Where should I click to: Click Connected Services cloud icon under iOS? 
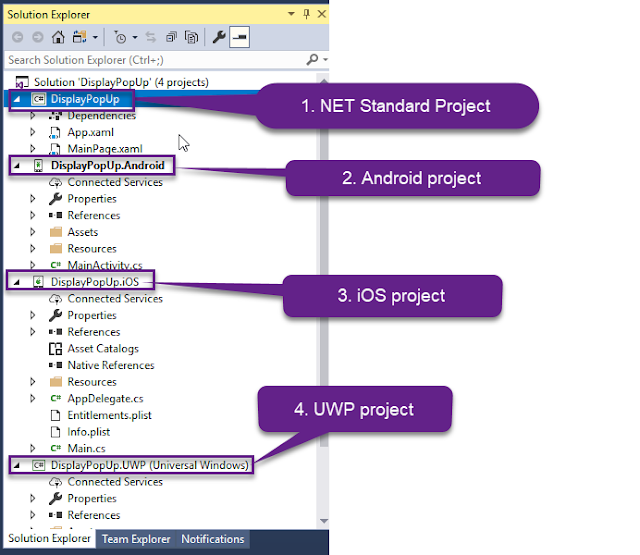click(x=55, y=299)
